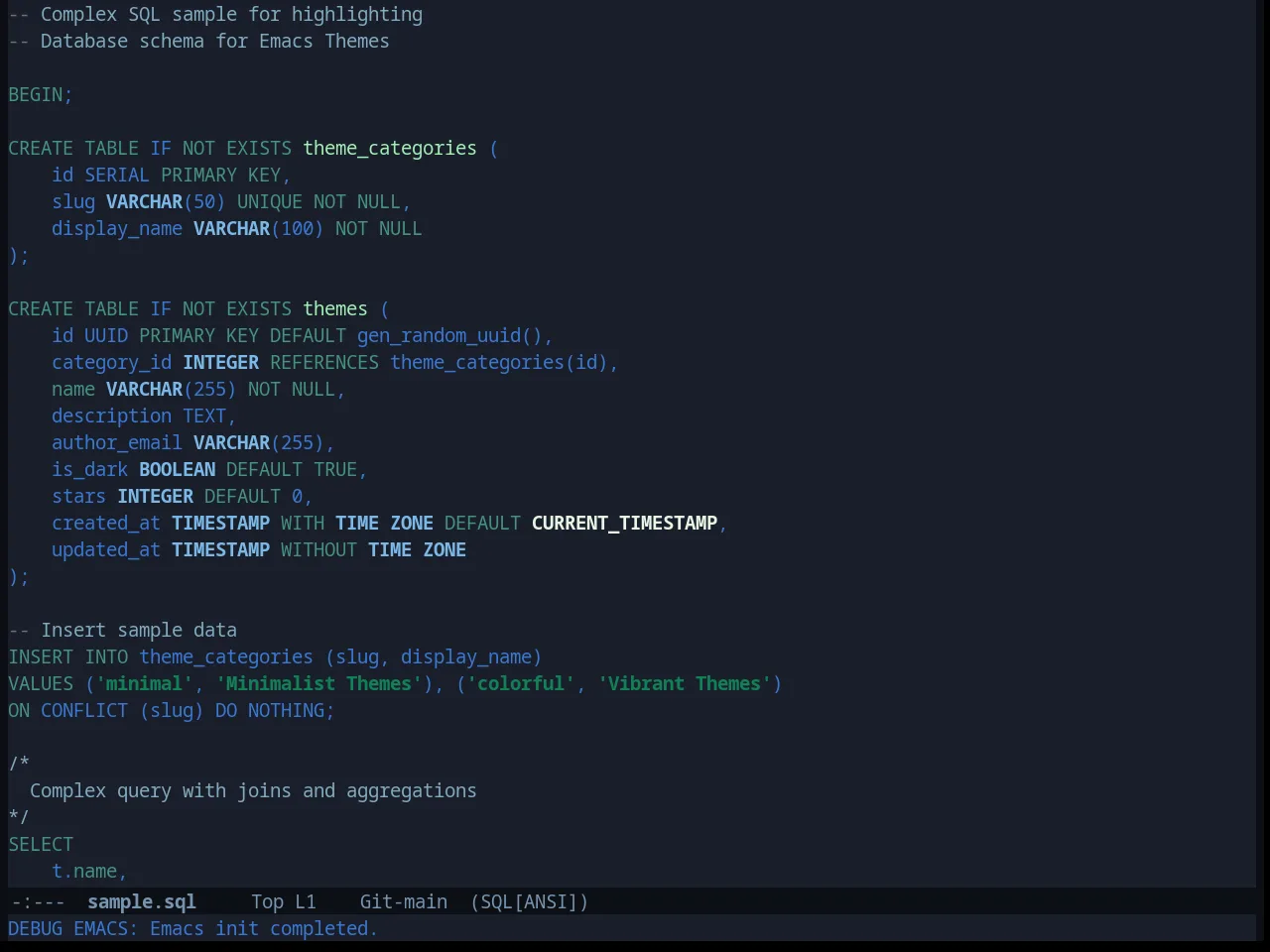Viewport: 1270px width, 952px height.
Task: Click the 'colorful' string literal
Action: (x=521, y=683)
